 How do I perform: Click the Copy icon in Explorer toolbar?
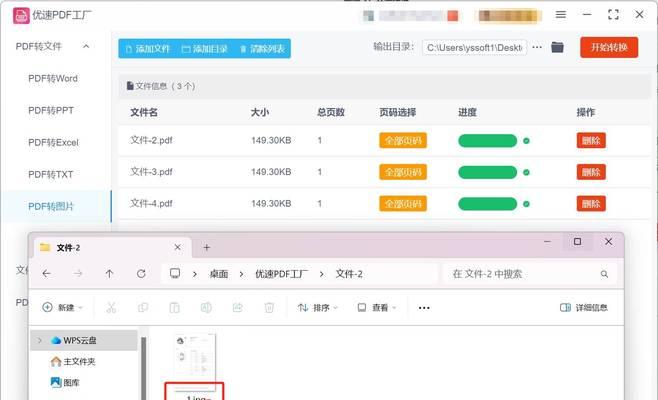point(143,308)
